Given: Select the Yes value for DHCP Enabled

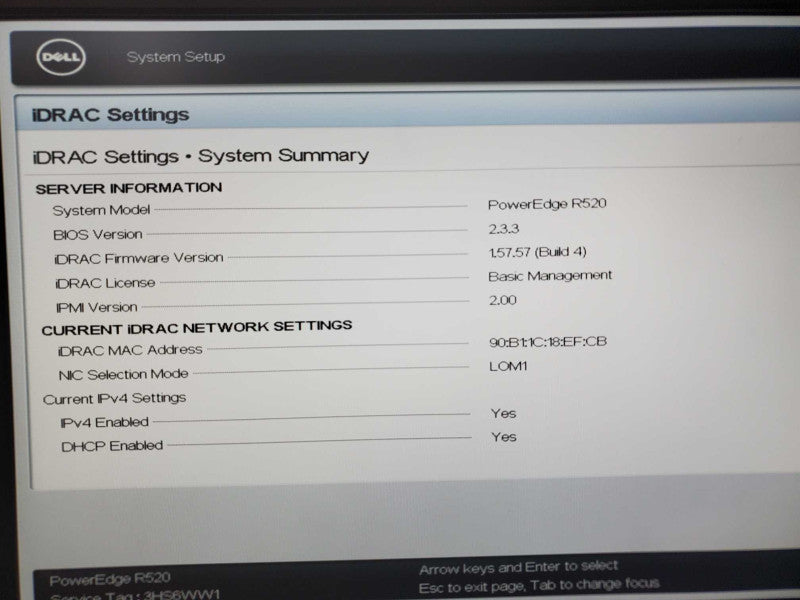Looking at the screenshot, I should pos(504,437).
